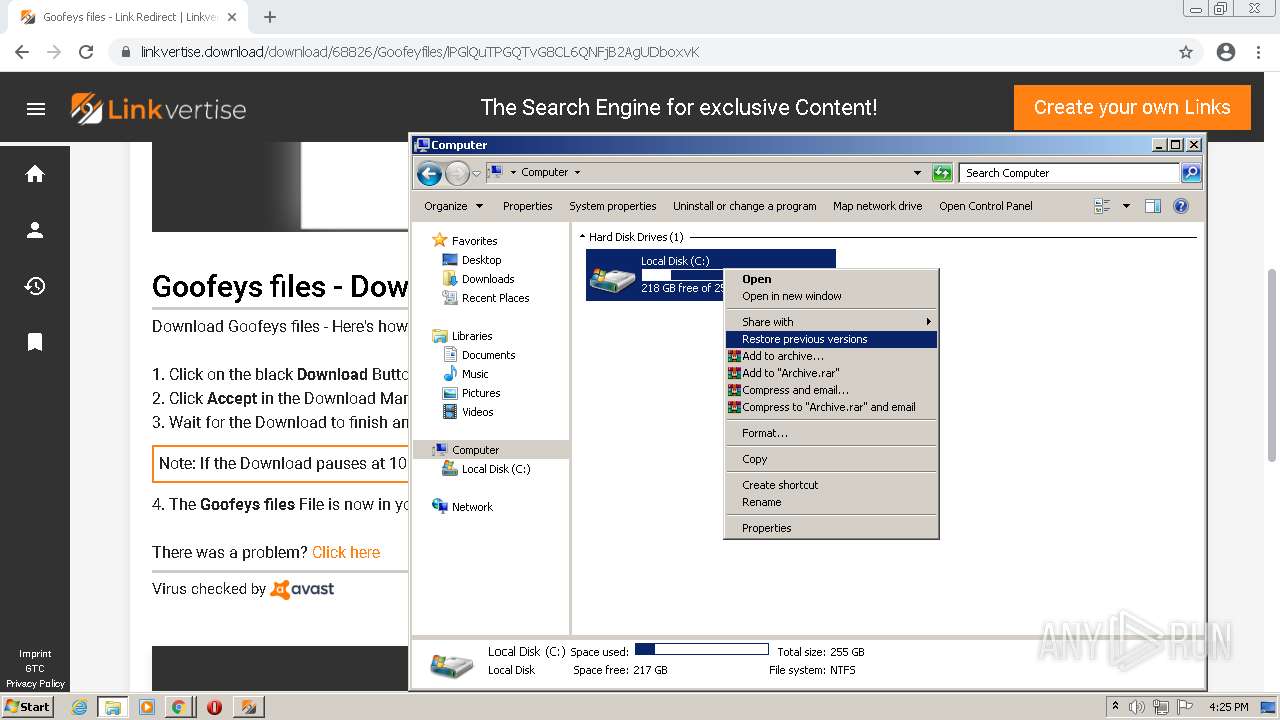Show the preview pane icon

(x=1153, y=206)
